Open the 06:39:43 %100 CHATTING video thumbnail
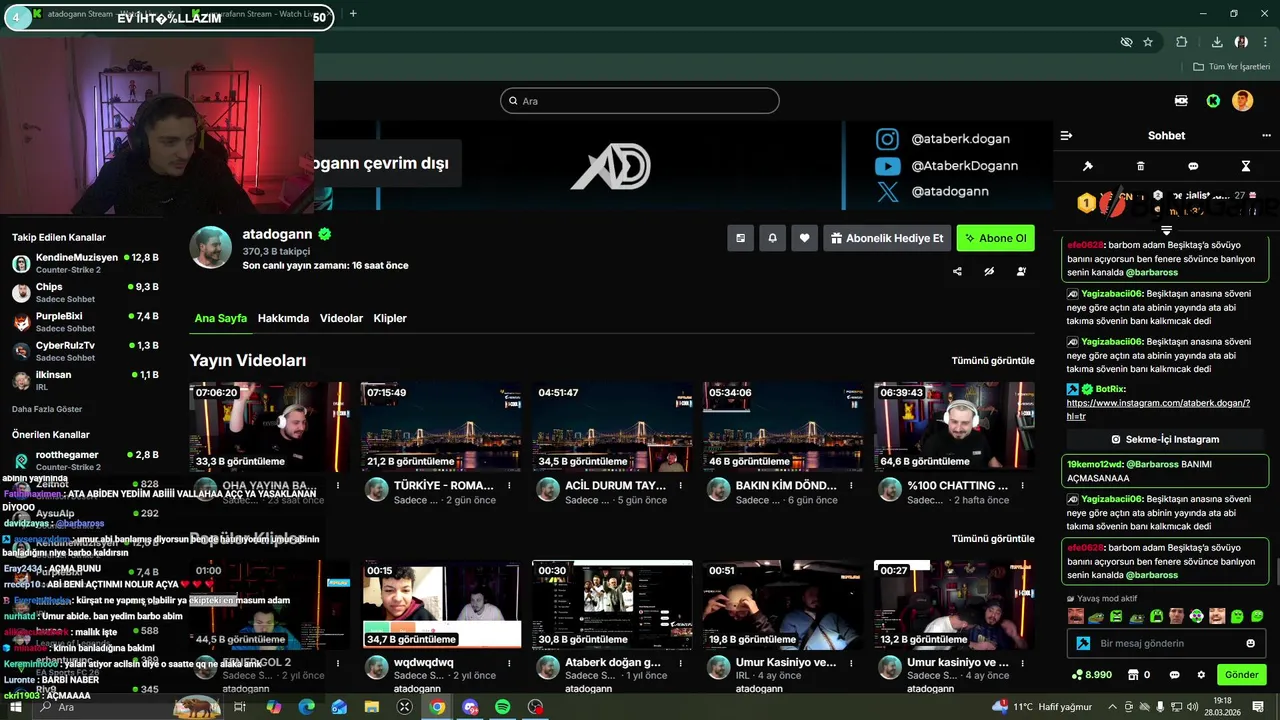The height and width of the screenshot is (720, 1280). pos(953,427)
